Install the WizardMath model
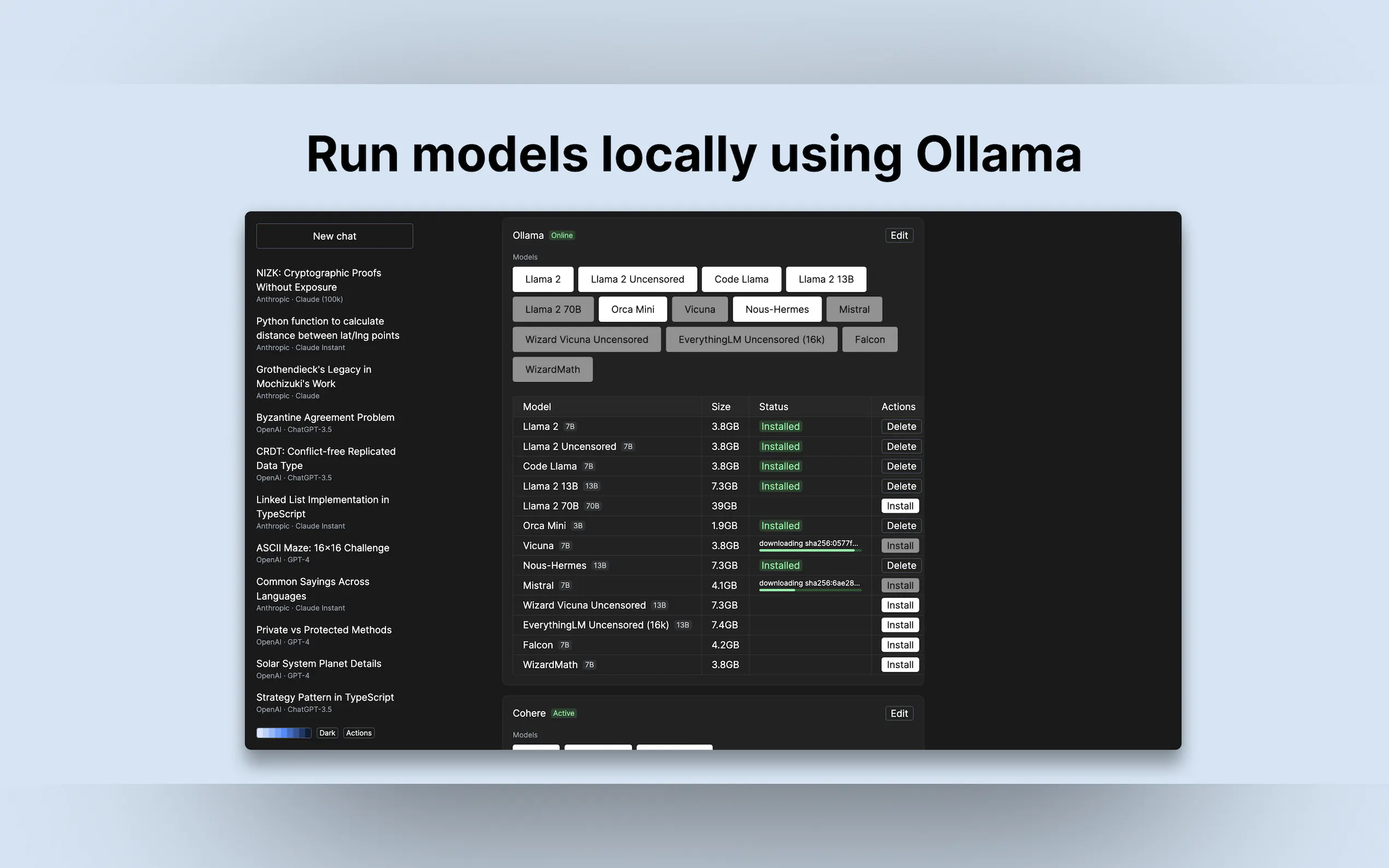This screenshot has height=868, width=1389. pyautogui.click(x=900, y=665)
